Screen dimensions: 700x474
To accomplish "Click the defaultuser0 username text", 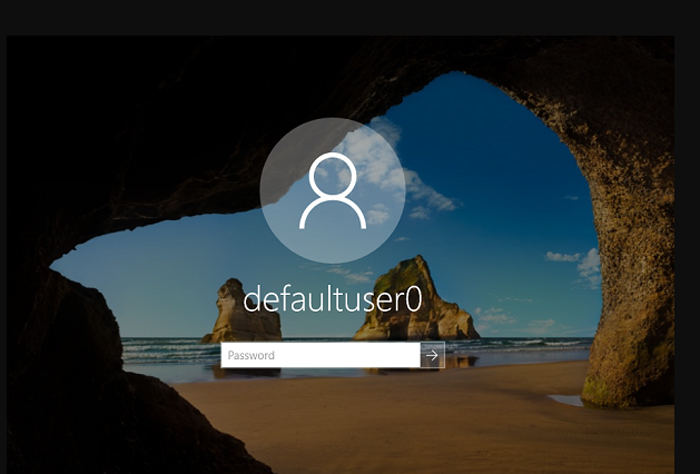I will click(333, 299).
